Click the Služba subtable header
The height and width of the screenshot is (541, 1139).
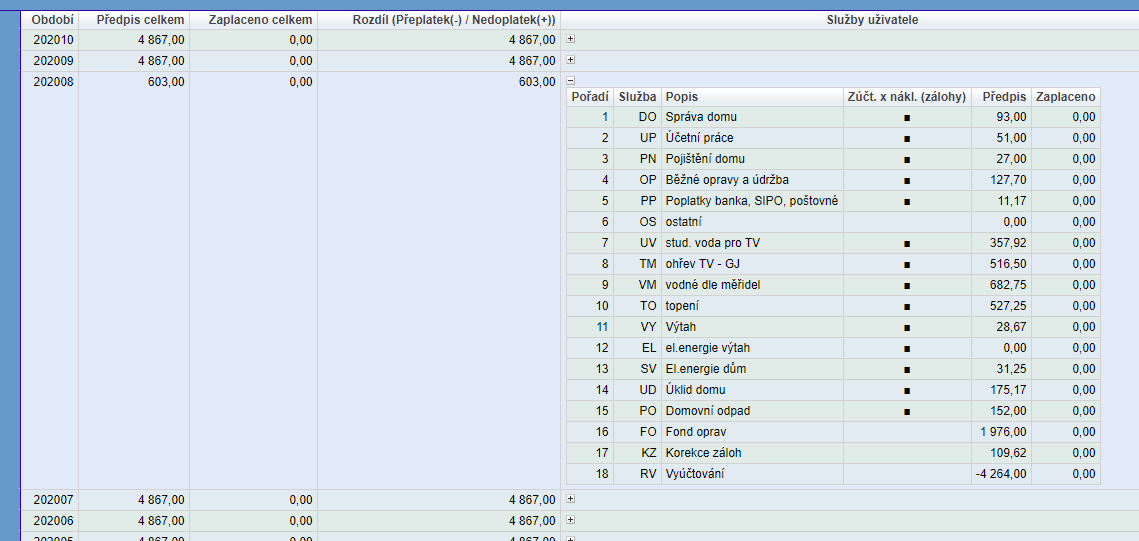coord(637,97)
